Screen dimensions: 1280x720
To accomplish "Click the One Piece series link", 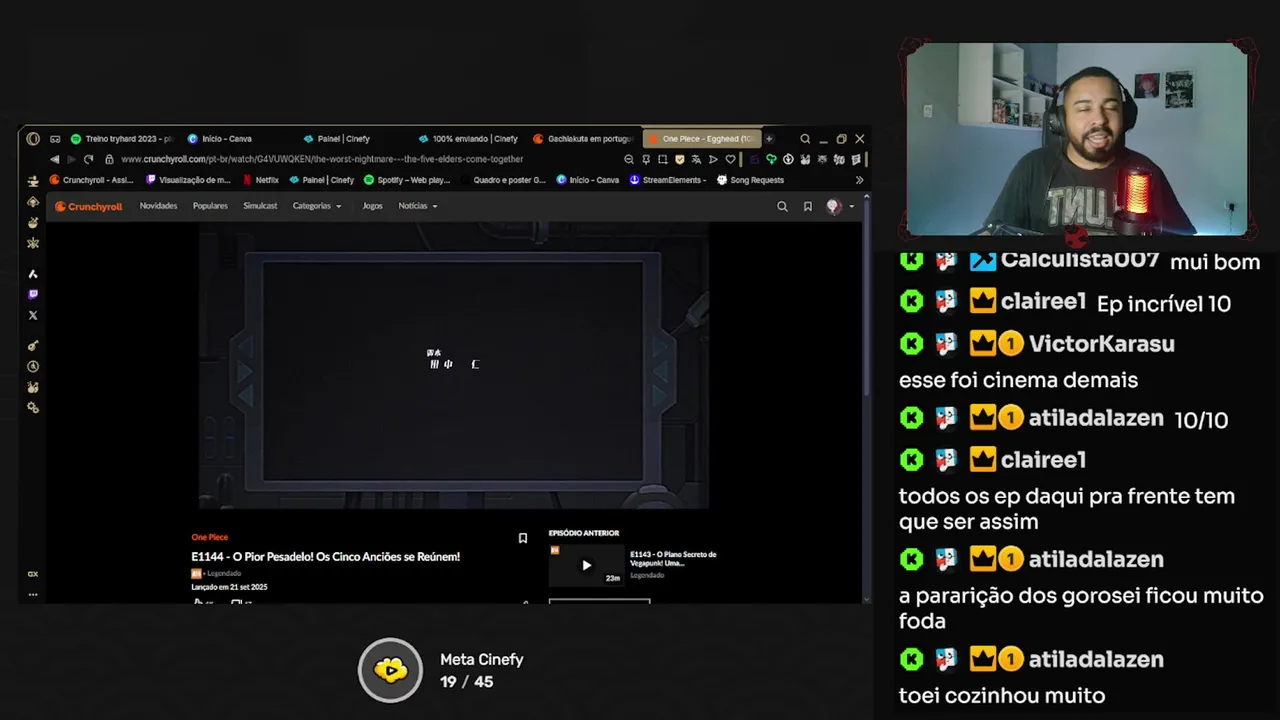I will pos(209,537).
